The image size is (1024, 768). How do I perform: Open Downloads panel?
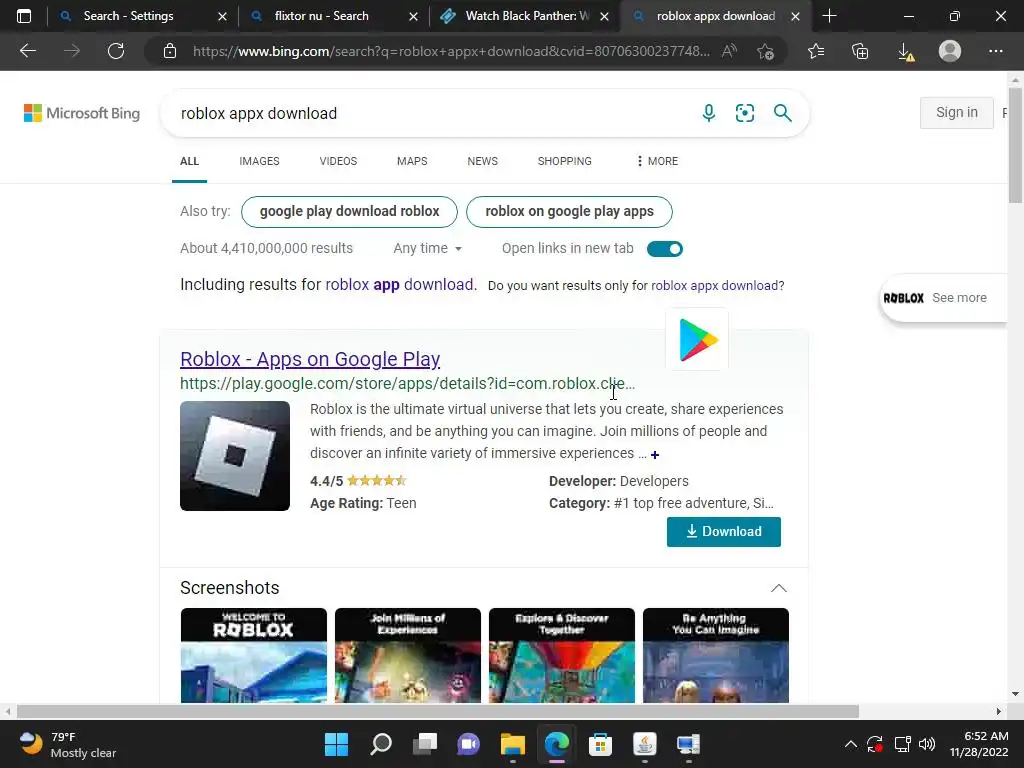[906, 52]
